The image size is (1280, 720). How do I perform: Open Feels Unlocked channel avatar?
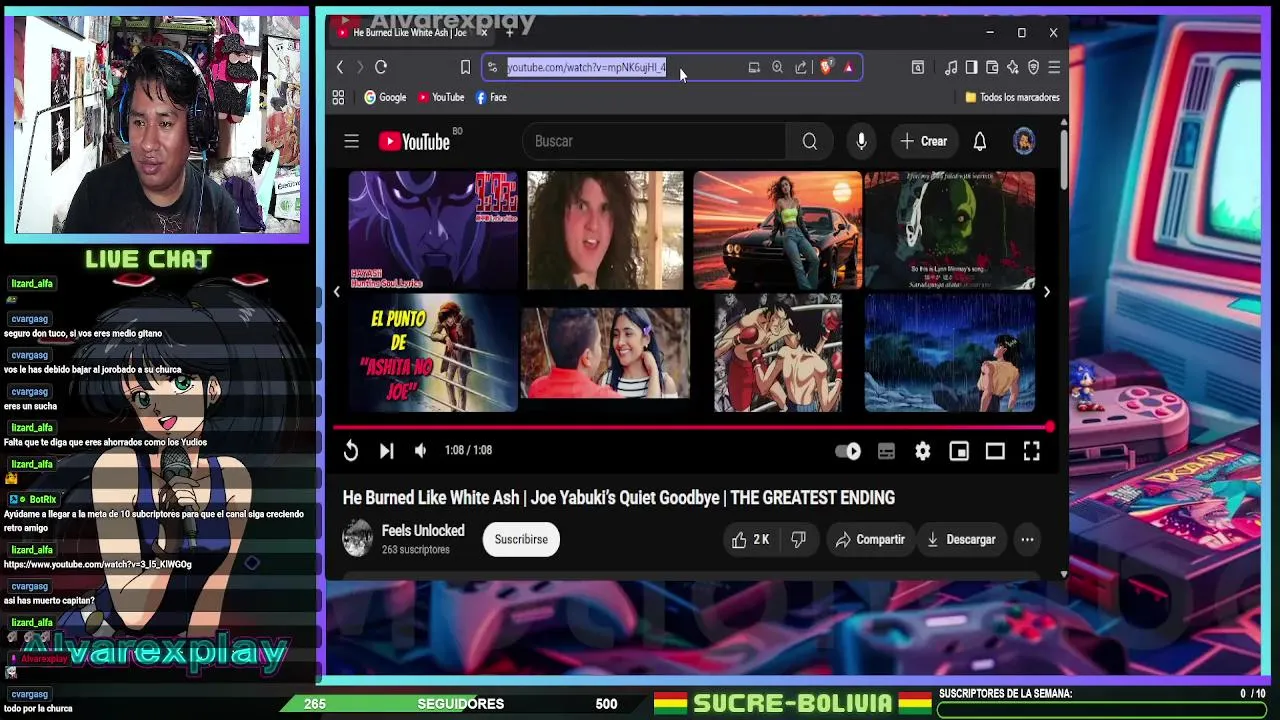click(357, 539)
